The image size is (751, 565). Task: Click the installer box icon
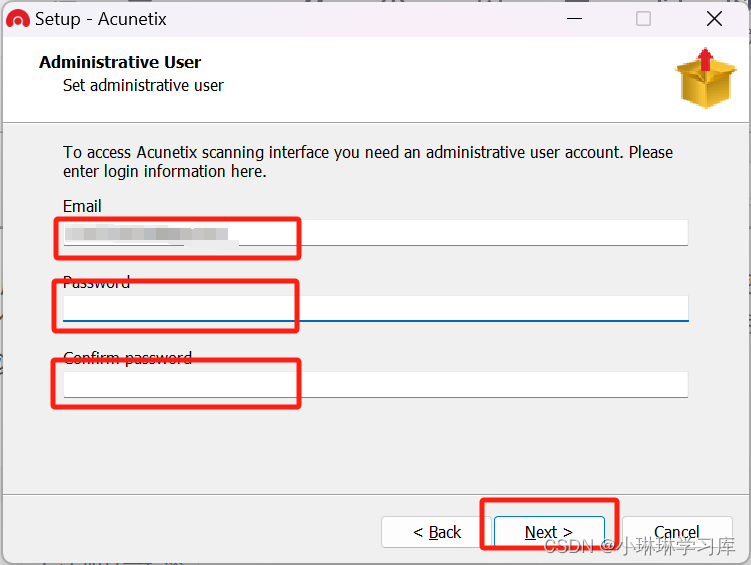[706, 78]
